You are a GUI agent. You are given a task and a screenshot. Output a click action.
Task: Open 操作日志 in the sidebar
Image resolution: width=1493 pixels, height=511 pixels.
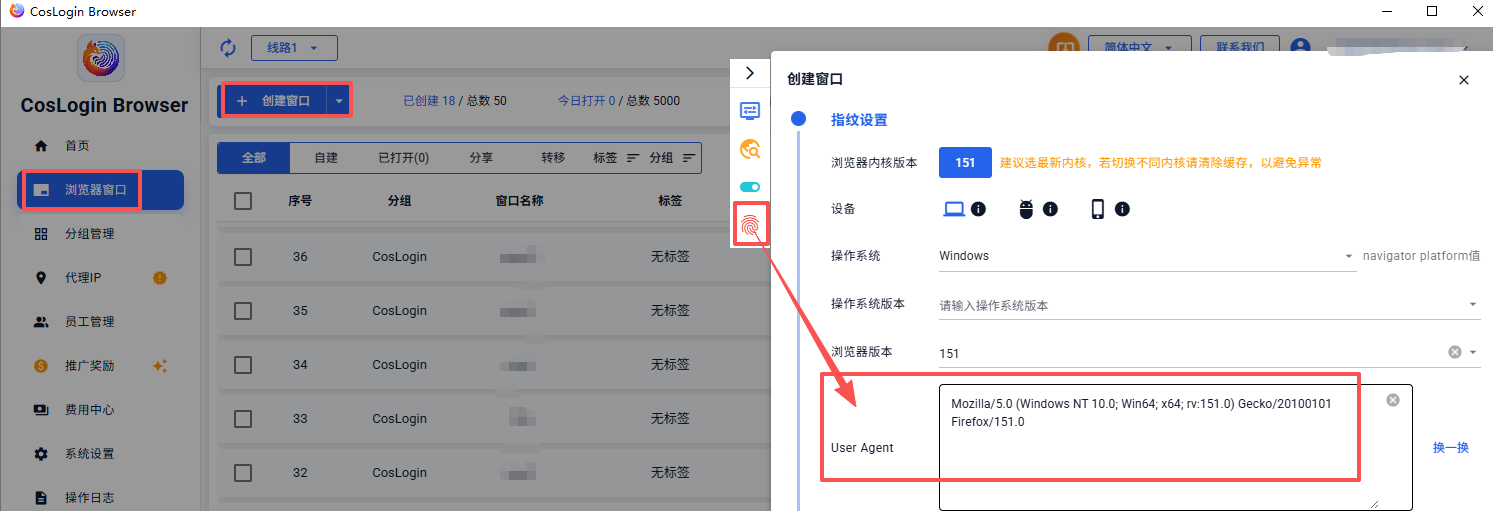point(89,498)
